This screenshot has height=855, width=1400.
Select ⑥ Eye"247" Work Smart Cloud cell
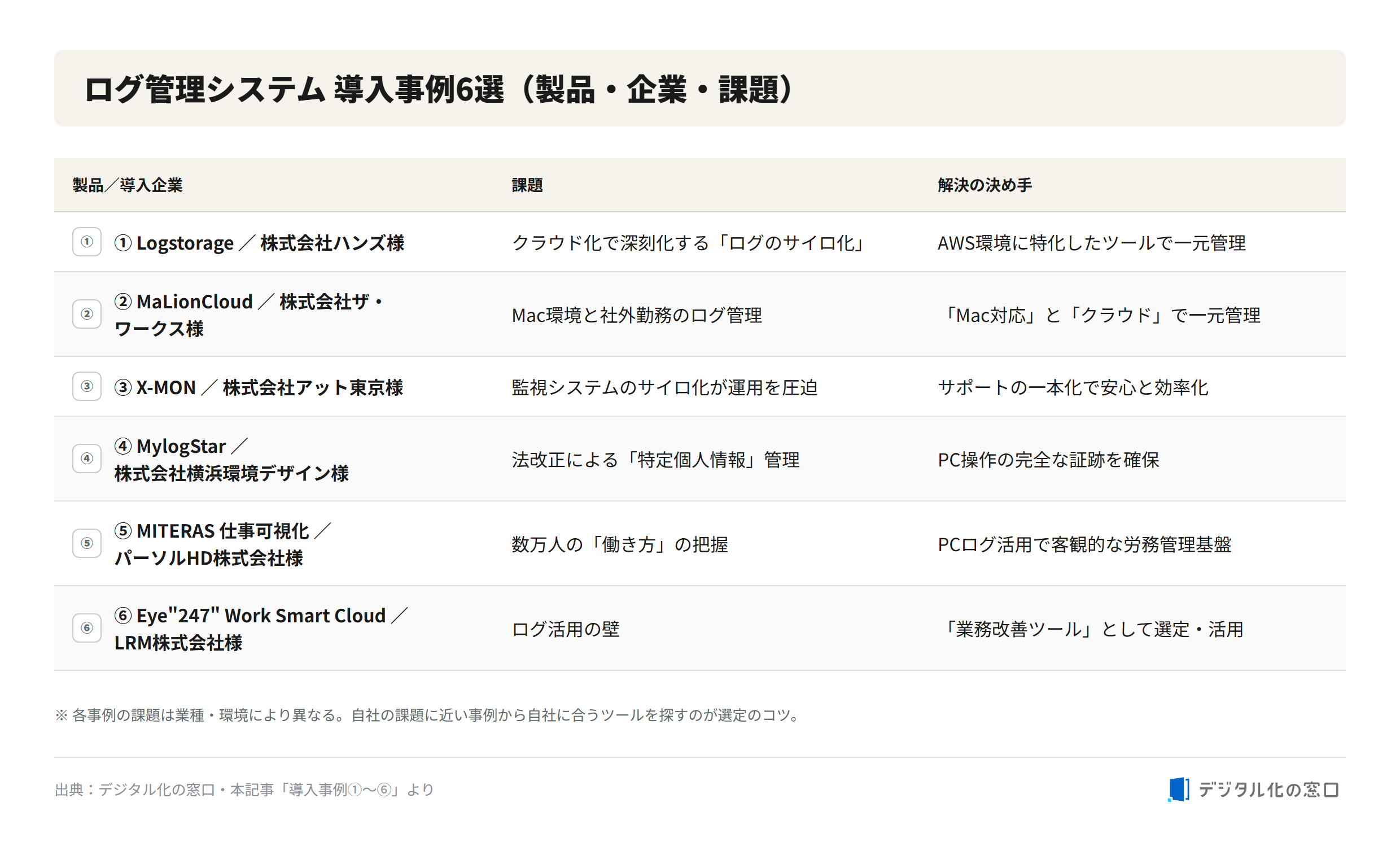click(261, 629)
